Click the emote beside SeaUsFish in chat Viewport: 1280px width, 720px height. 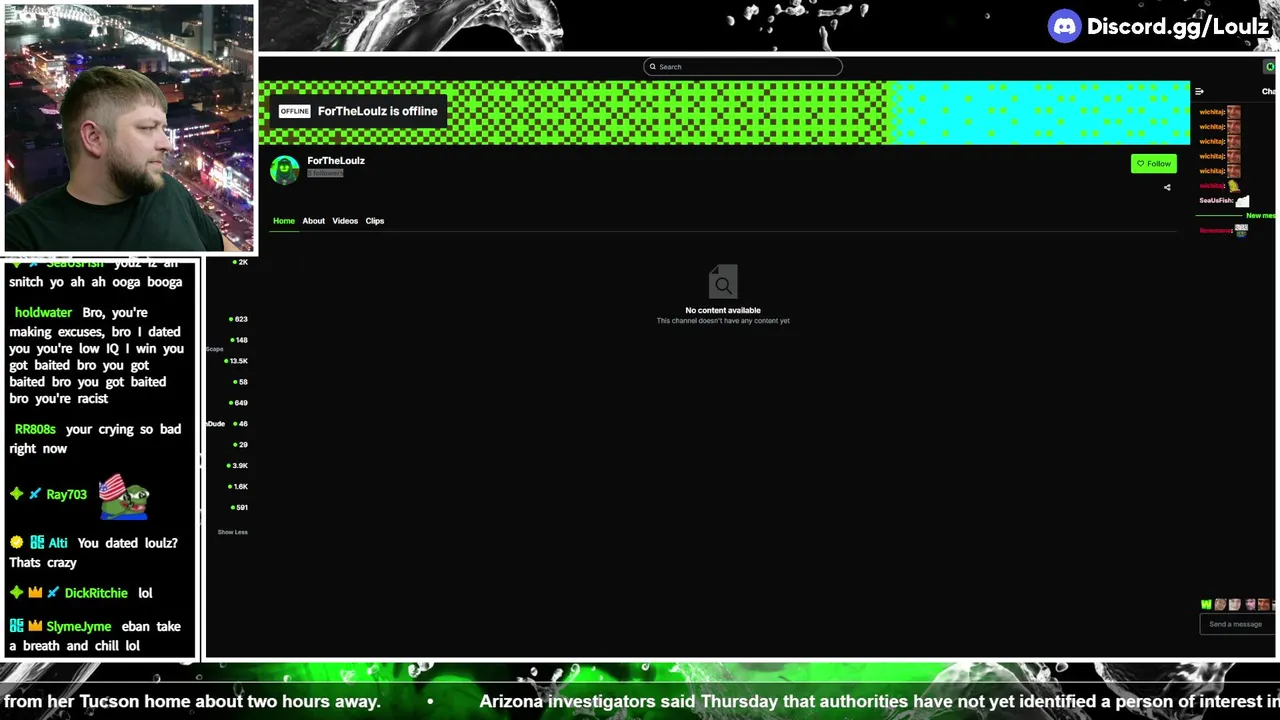(x=1242, y=201)
